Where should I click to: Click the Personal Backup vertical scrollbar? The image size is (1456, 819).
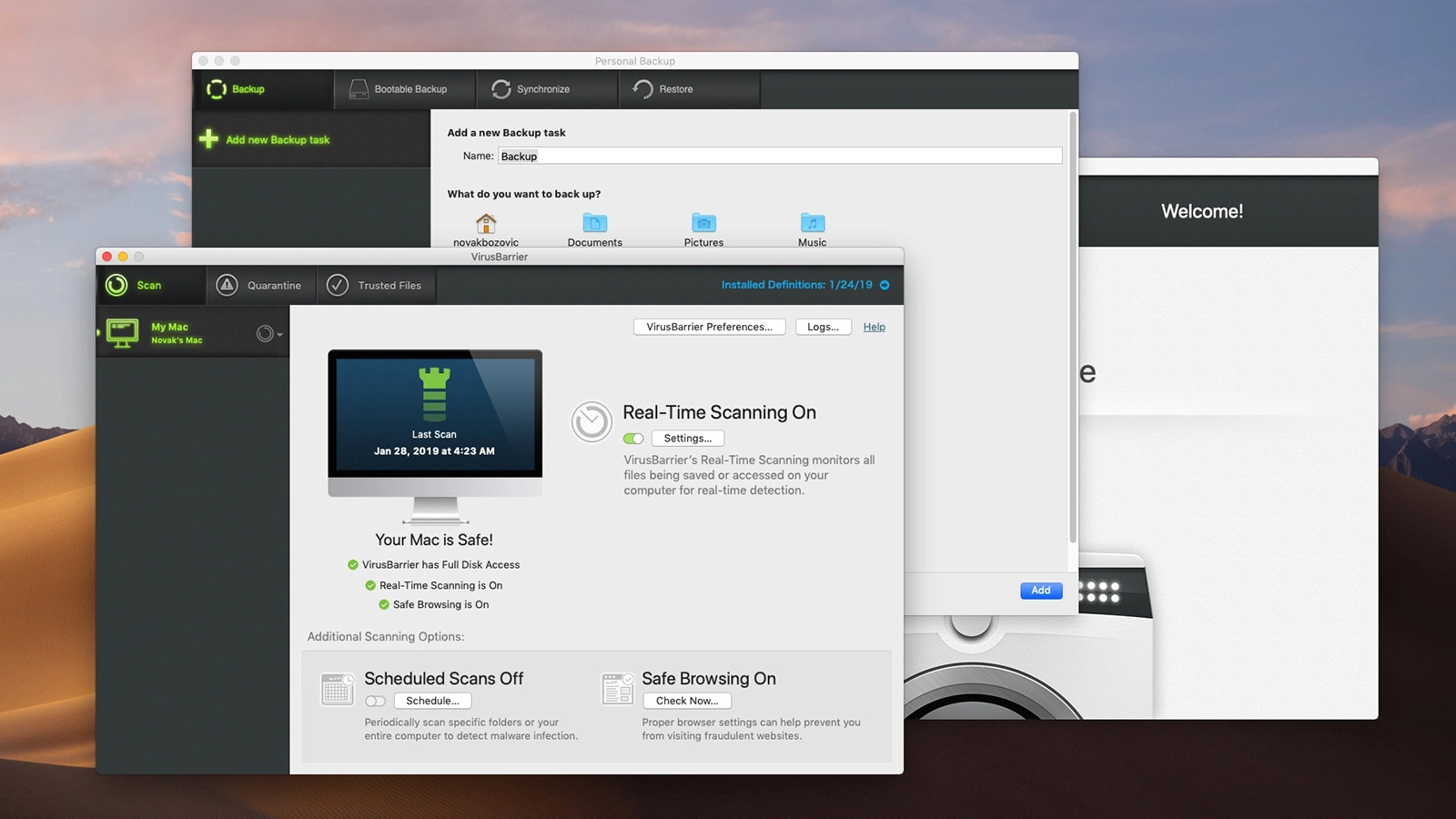tap(1073, 328)
